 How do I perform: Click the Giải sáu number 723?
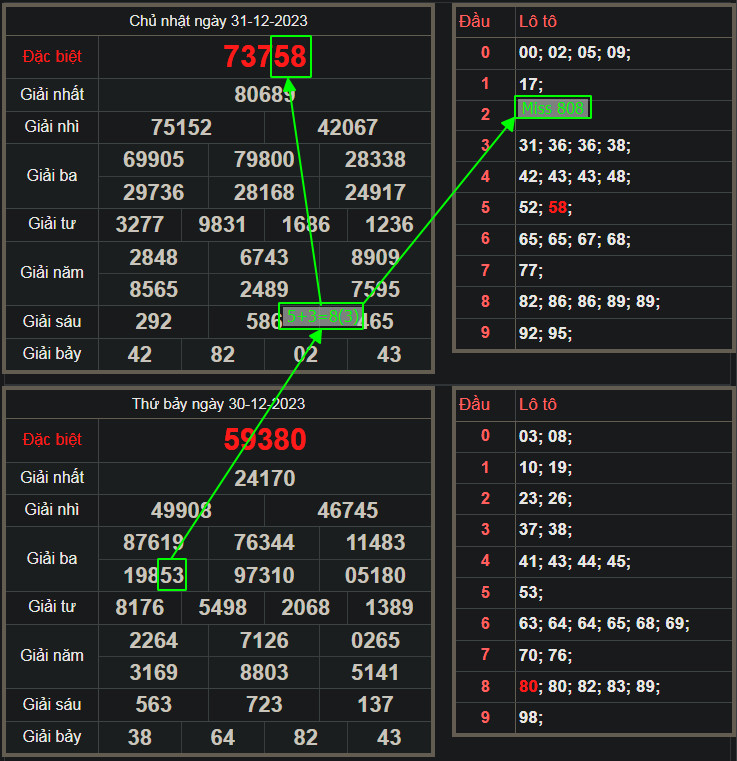point(264,704)
